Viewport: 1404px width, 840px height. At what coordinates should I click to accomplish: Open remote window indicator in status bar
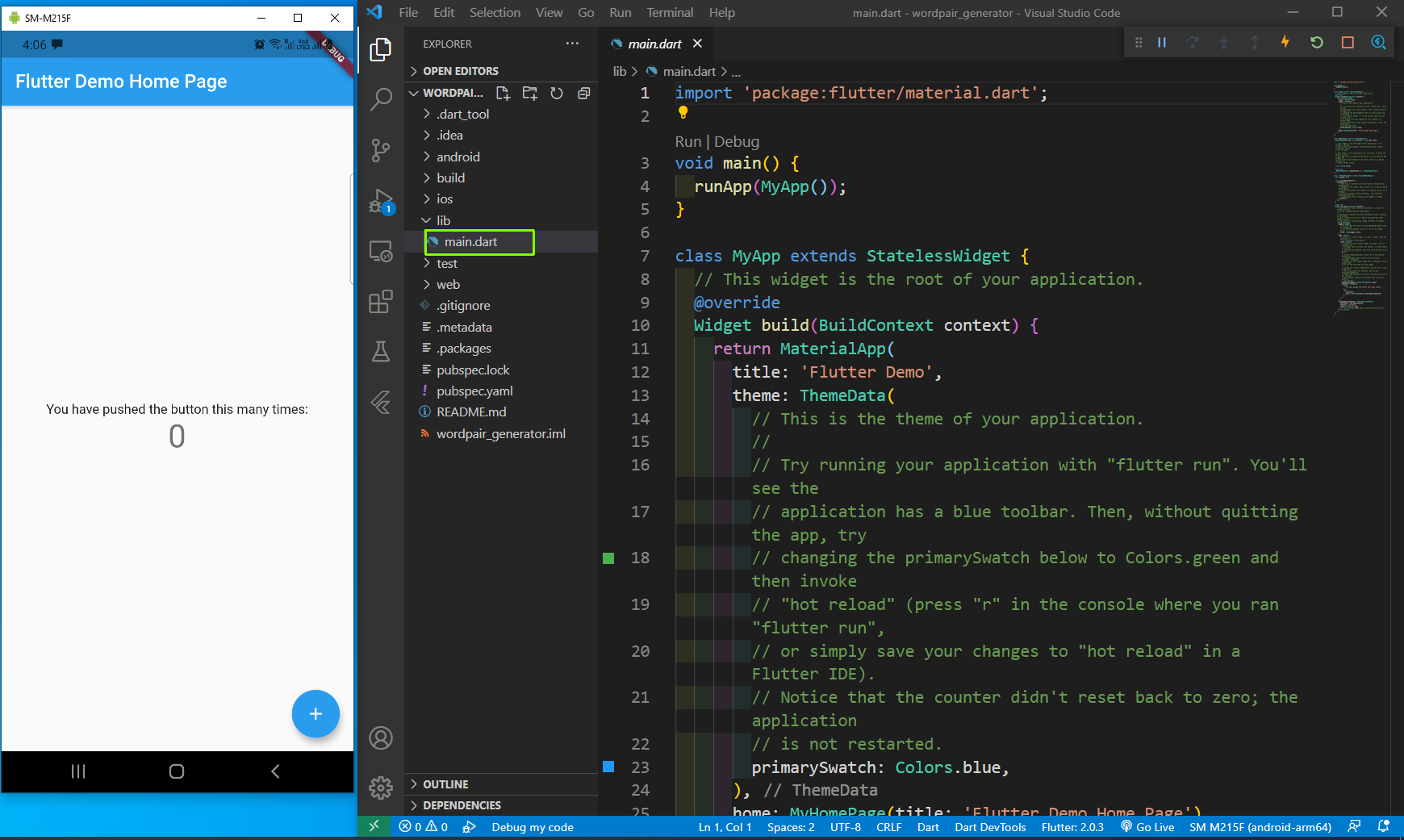pos(374,826)
